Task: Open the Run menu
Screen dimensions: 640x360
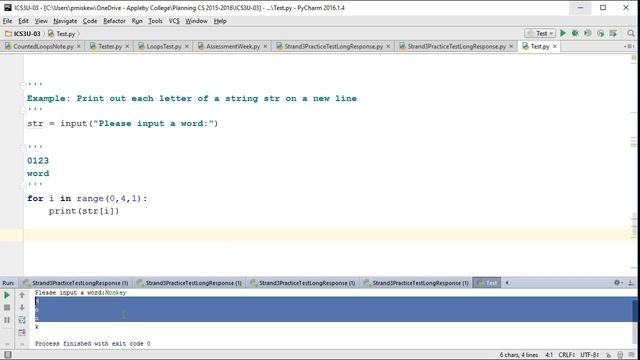Action: (x=137, y=21)
